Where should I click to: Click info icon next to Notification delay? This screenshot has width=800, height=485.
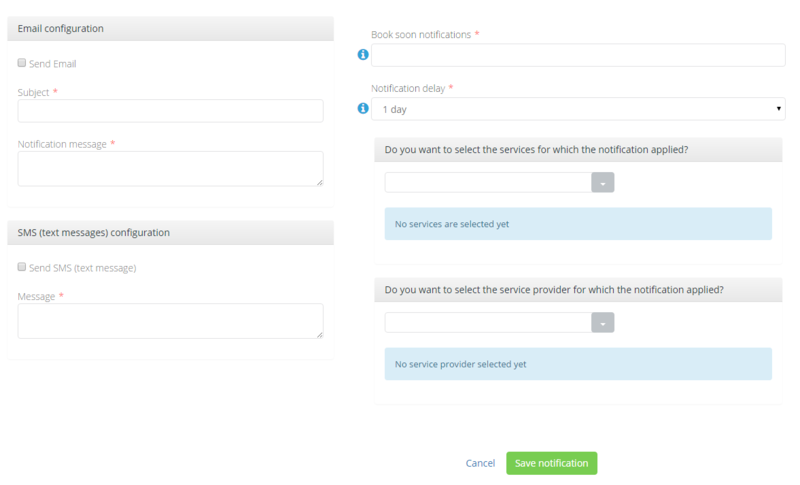(363, 108)
